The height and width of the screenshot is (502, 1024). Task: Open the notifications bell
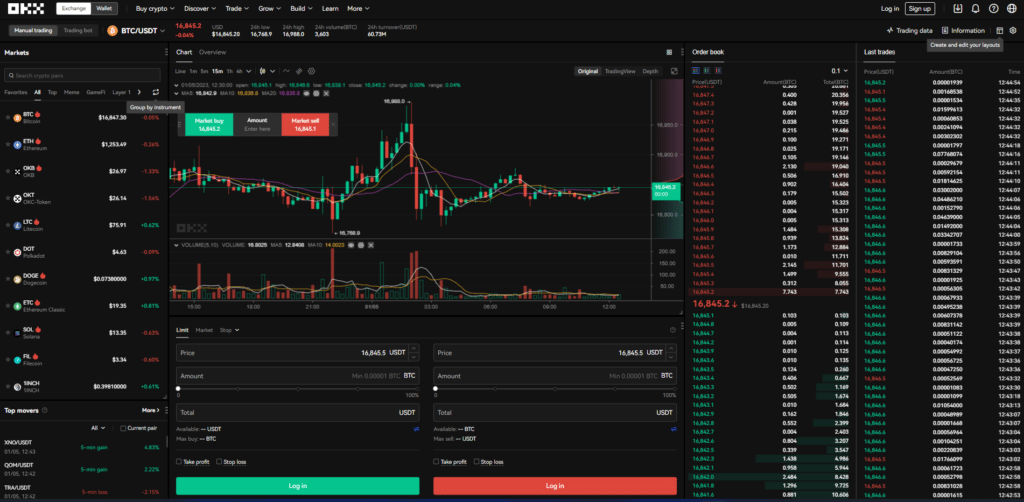[976, 8]
